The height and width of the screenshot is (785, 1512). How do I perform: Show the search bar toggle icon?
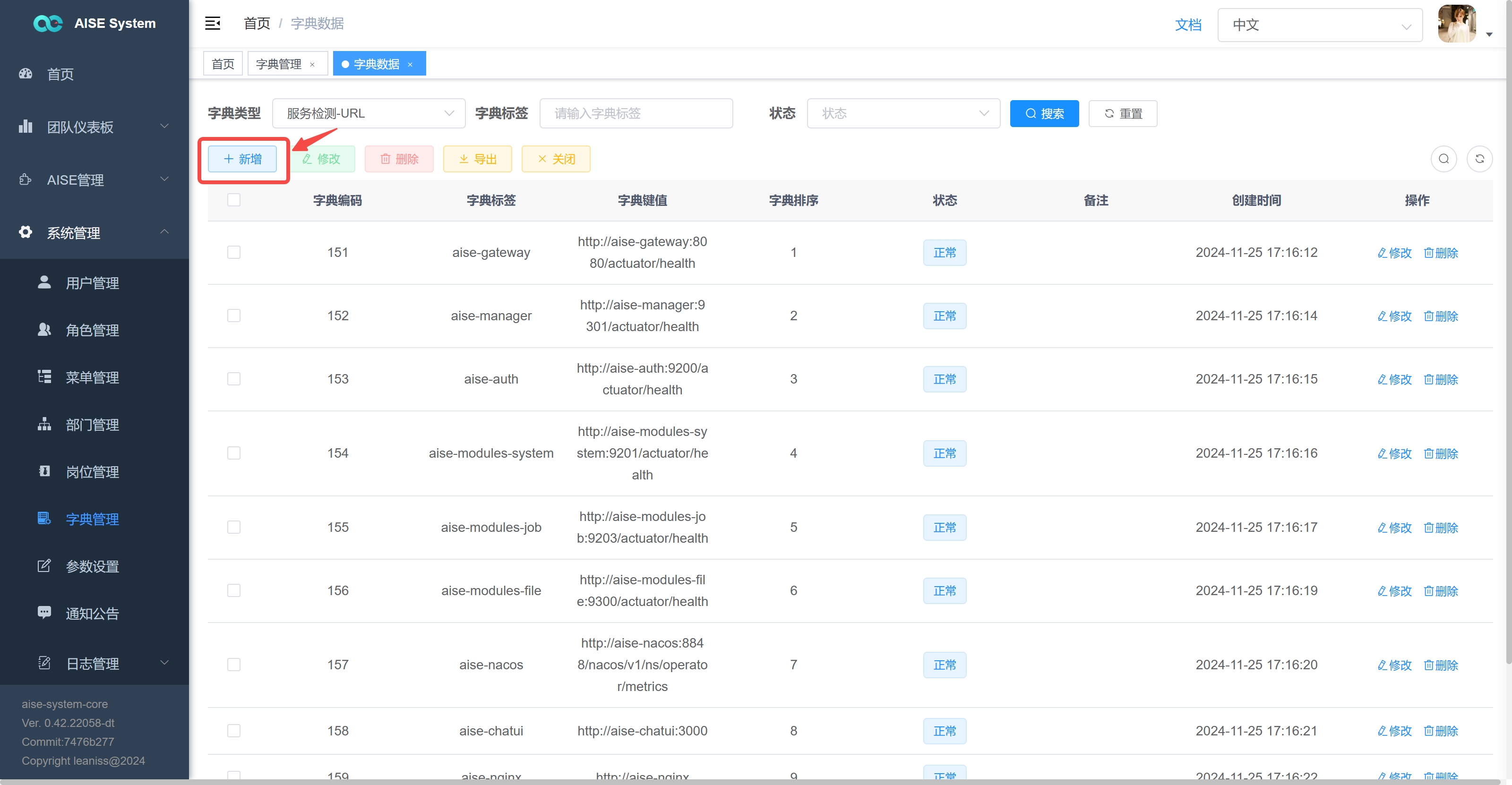(x=1444, y=159)
